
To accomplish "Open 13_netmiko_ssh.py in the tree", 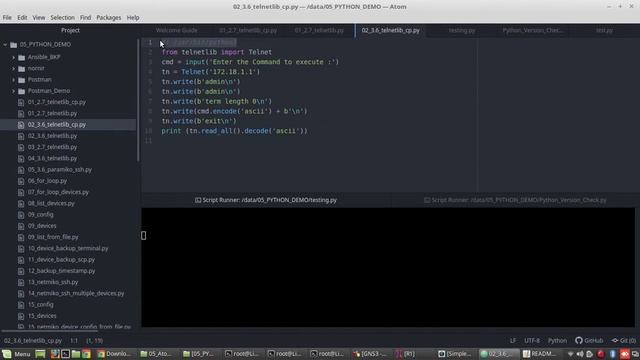I will (53, 282).
